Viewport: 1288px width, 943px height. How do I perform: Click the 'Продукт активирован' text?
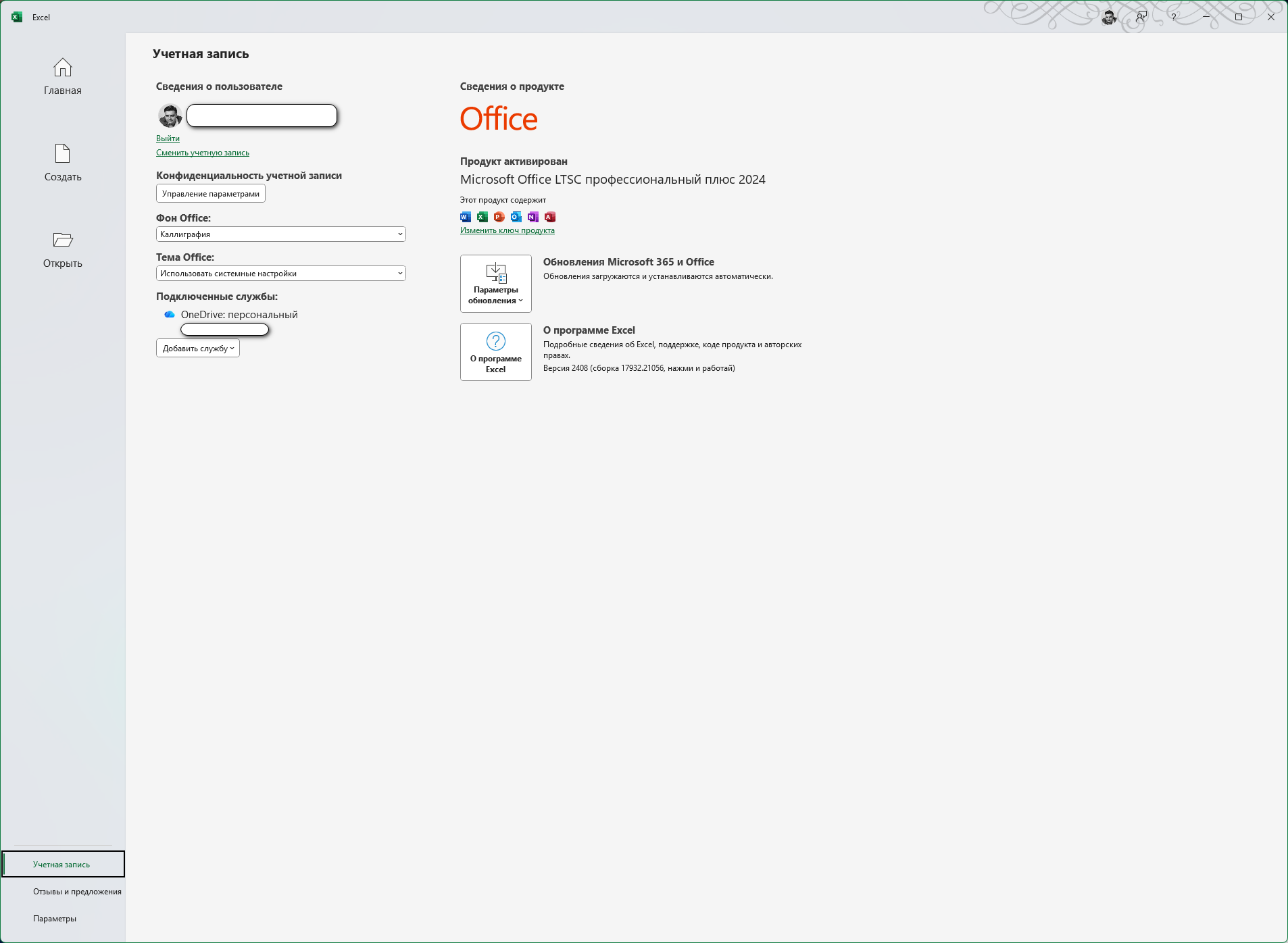click(514, 161)
